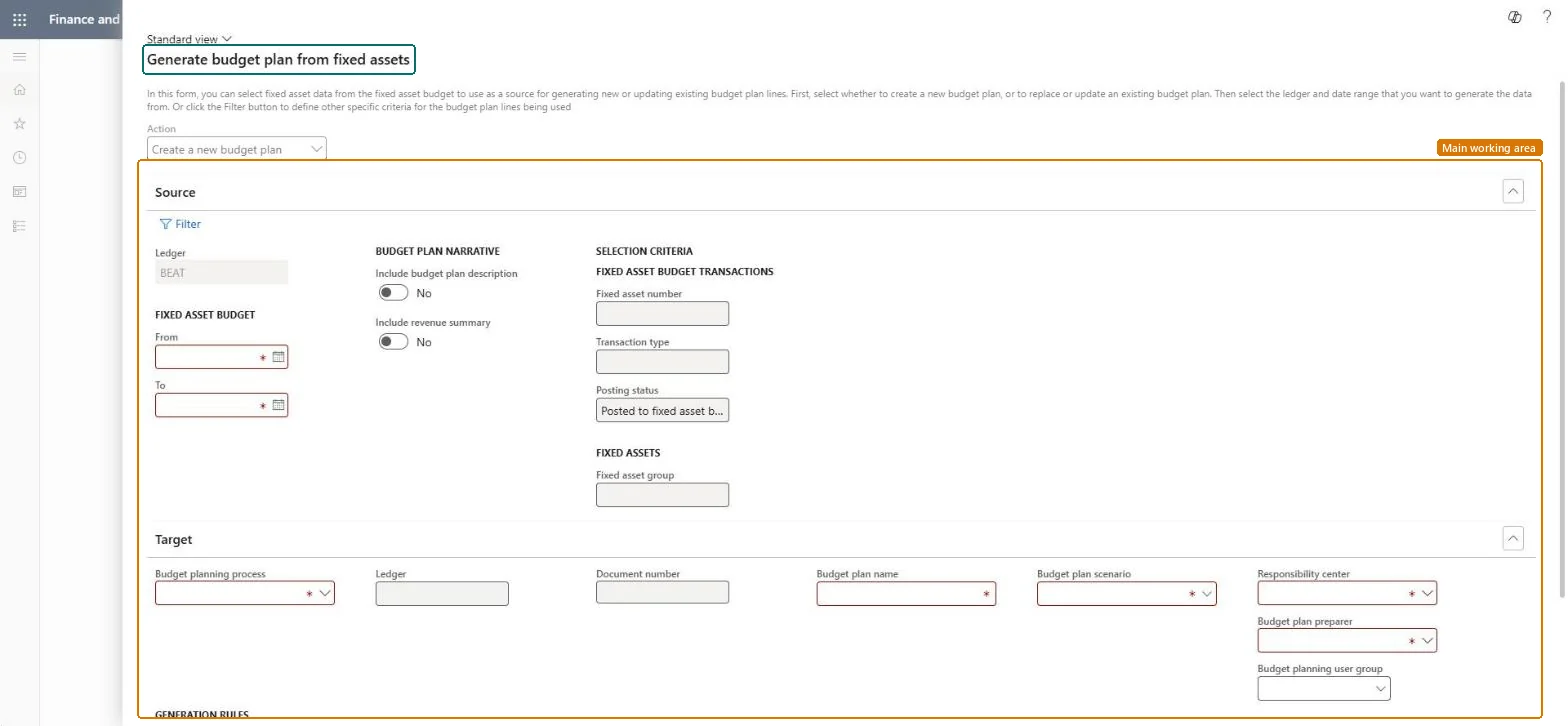Click the "BUDGET PLAN NARRATIVE" heading
Viewport: 1568px width, 726px height.
click(438, 251)
